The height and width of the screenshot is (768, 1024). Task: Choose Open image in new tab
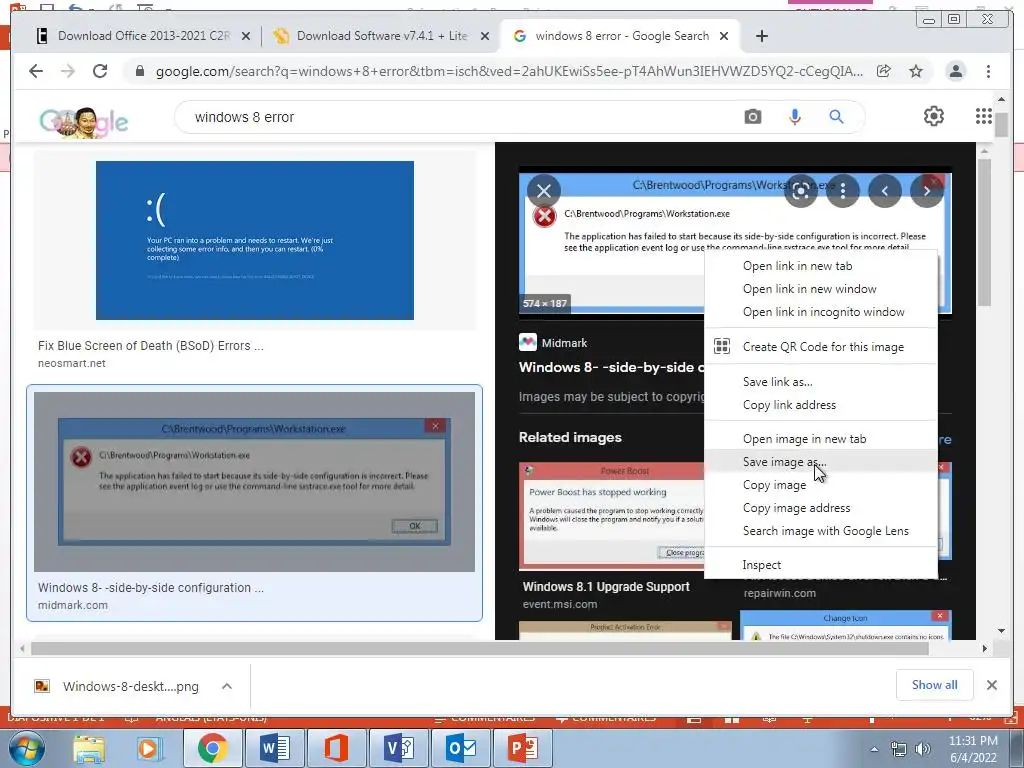tap(821, 439)
